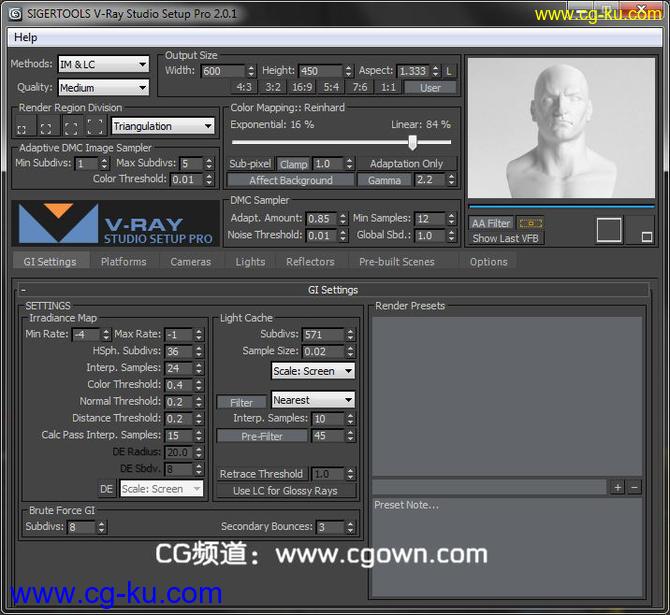Click the bust render preview thumbnail
The width and height of the screenshot is (670, 615).
pyautogui.click(x=561, y=128)
